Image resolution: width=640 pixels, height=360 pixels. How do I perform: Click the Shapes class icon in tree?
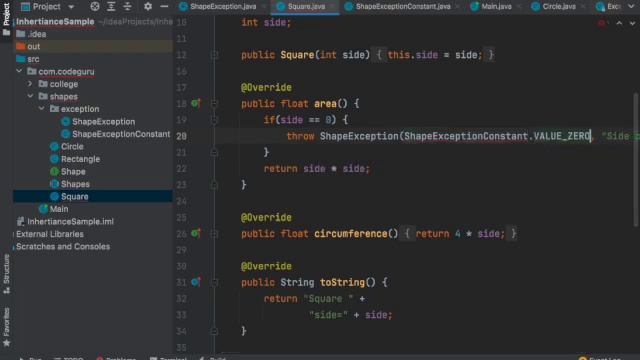[54, 184]
